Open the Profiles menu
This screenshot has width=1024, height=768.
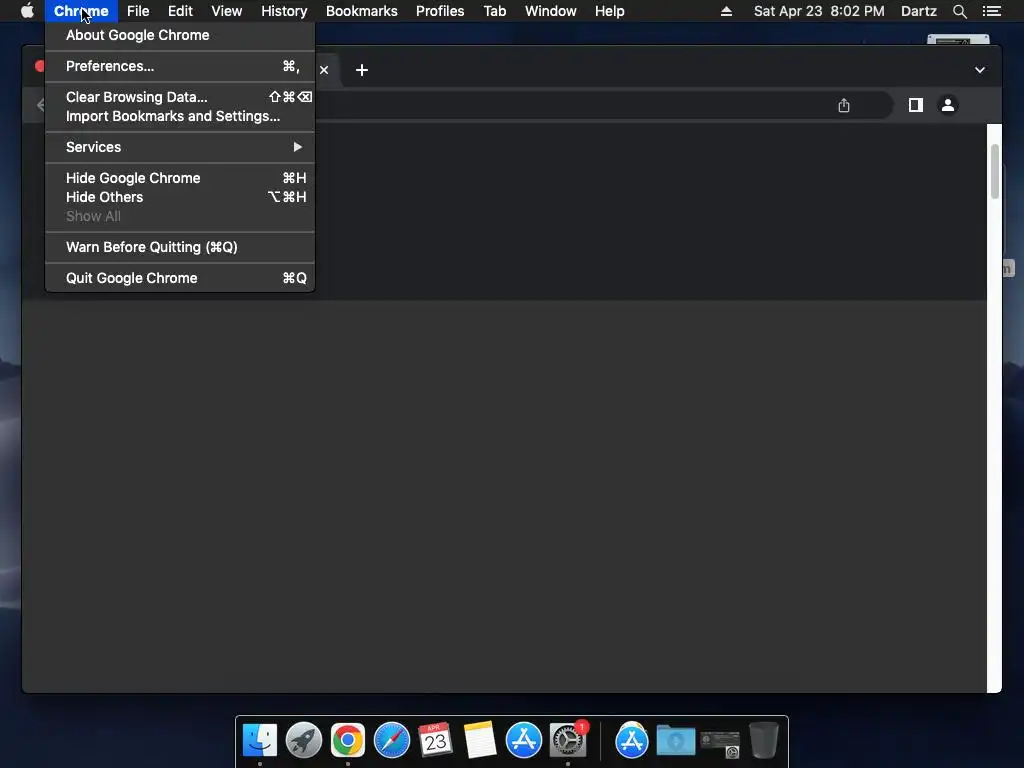pyautogui.click(x=440, y=11)
